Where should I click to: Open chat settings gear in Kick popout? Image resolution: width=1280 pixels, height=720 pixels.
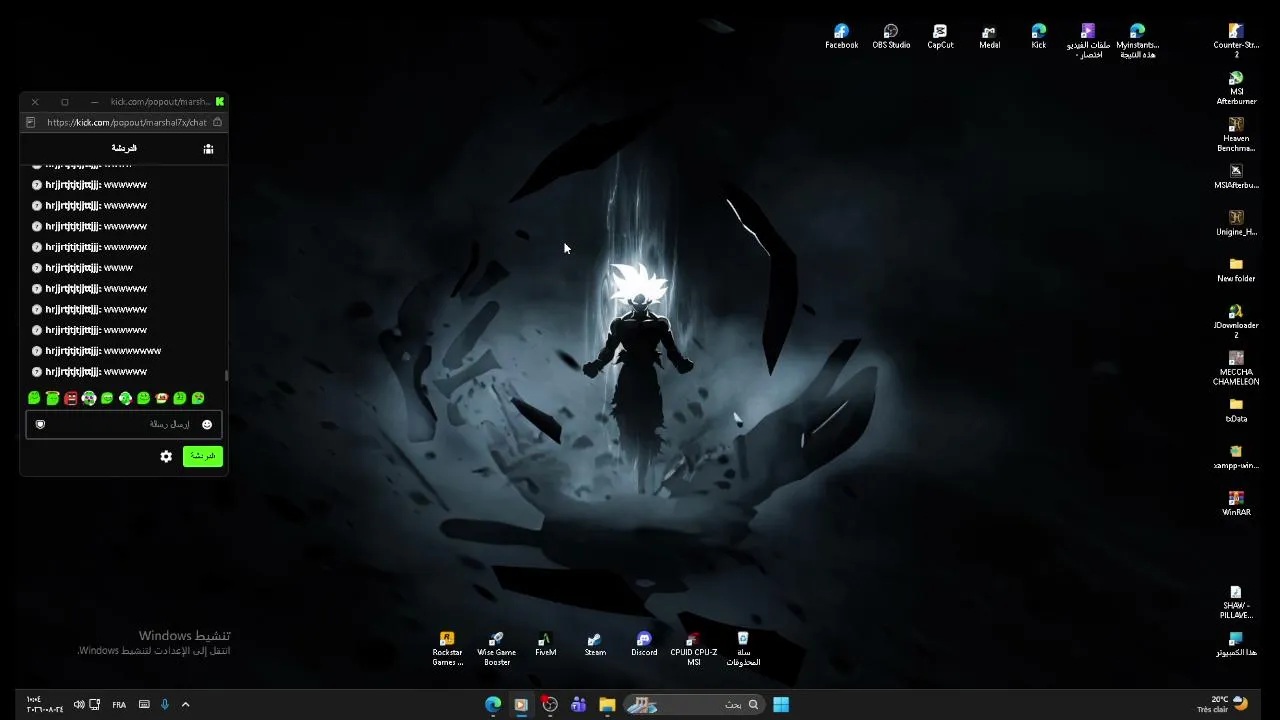pos(166,457)
